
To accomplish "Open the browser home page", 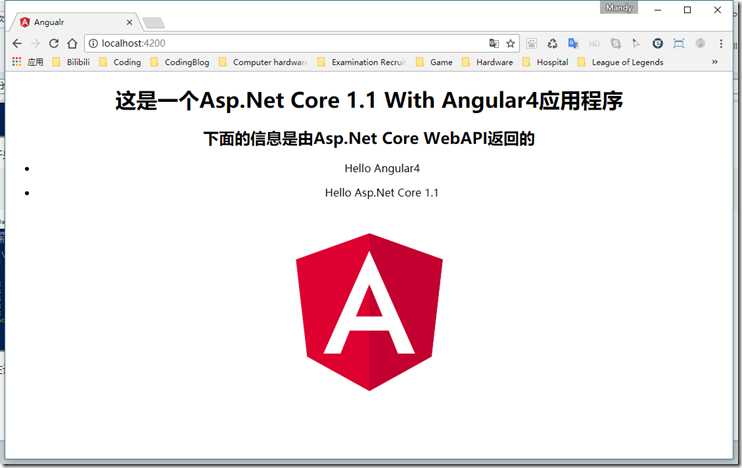I will pos(72,44).
